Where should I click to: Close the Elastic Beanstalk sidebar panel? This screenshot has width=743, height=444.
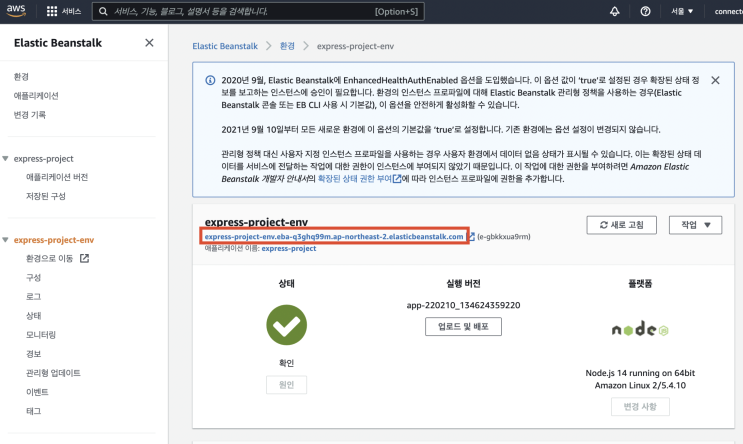point(149,43)
